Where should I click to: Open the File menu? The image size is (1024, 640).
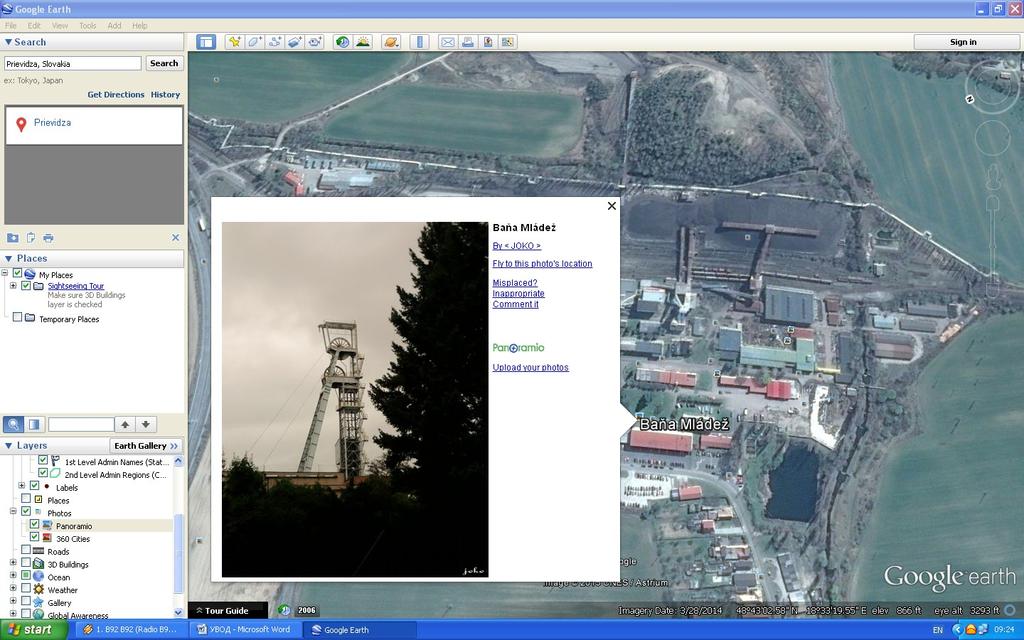tap(10, 25)
